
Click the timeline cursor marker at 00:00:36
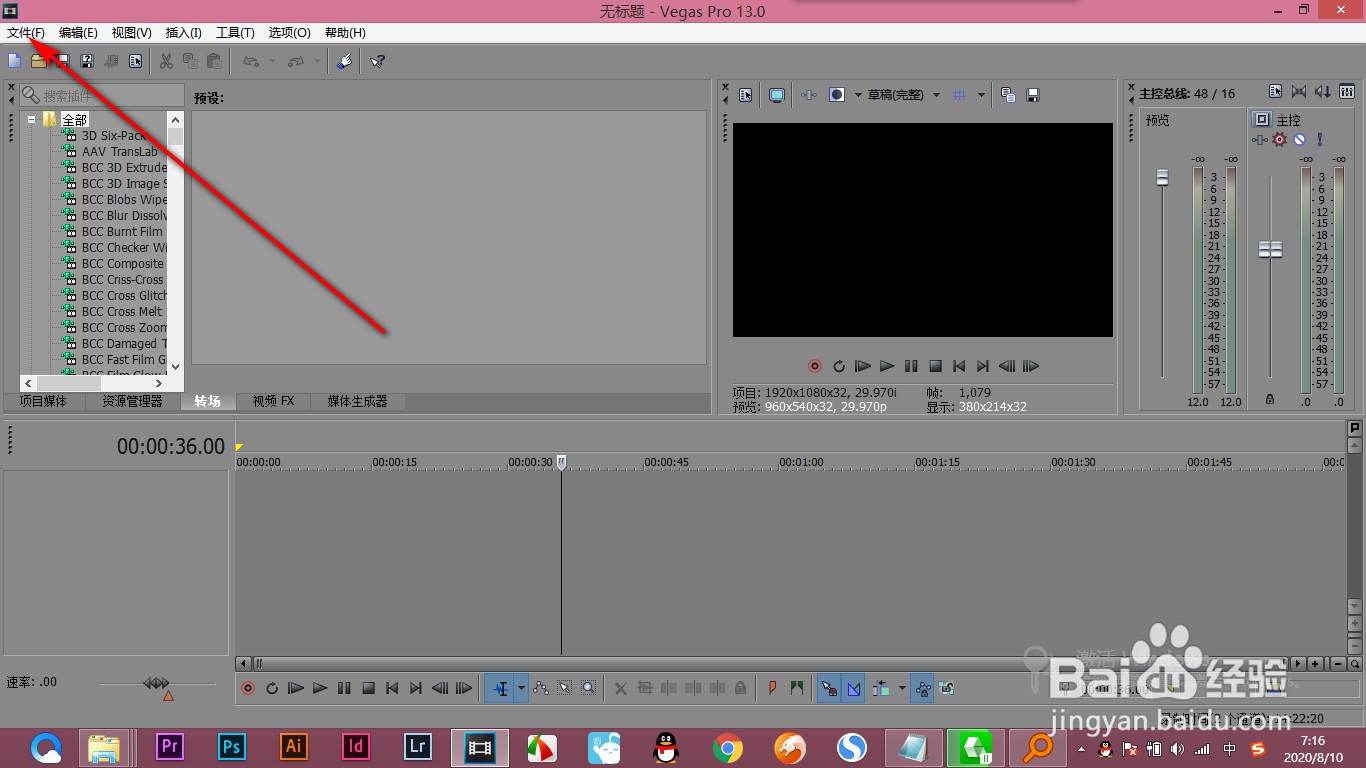point(561,463)
